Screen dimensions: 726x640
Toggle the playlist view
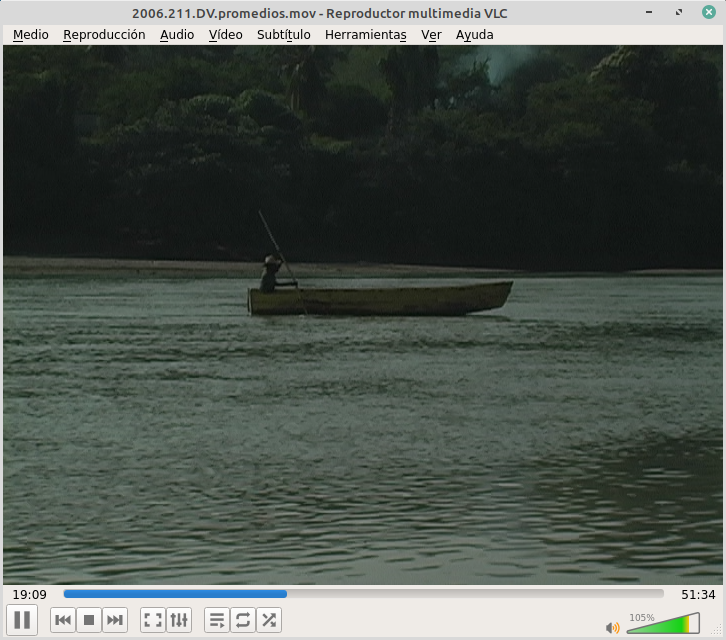click(x=217, y=620)
